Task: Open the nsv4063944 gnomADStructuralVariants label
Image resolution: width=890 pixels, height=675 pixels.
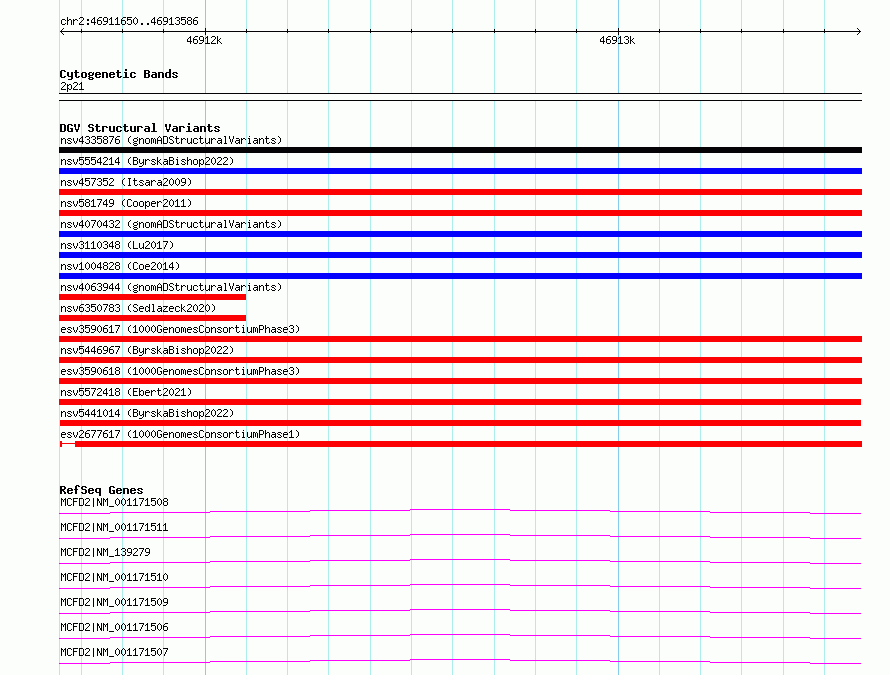Action: [171, 287]
